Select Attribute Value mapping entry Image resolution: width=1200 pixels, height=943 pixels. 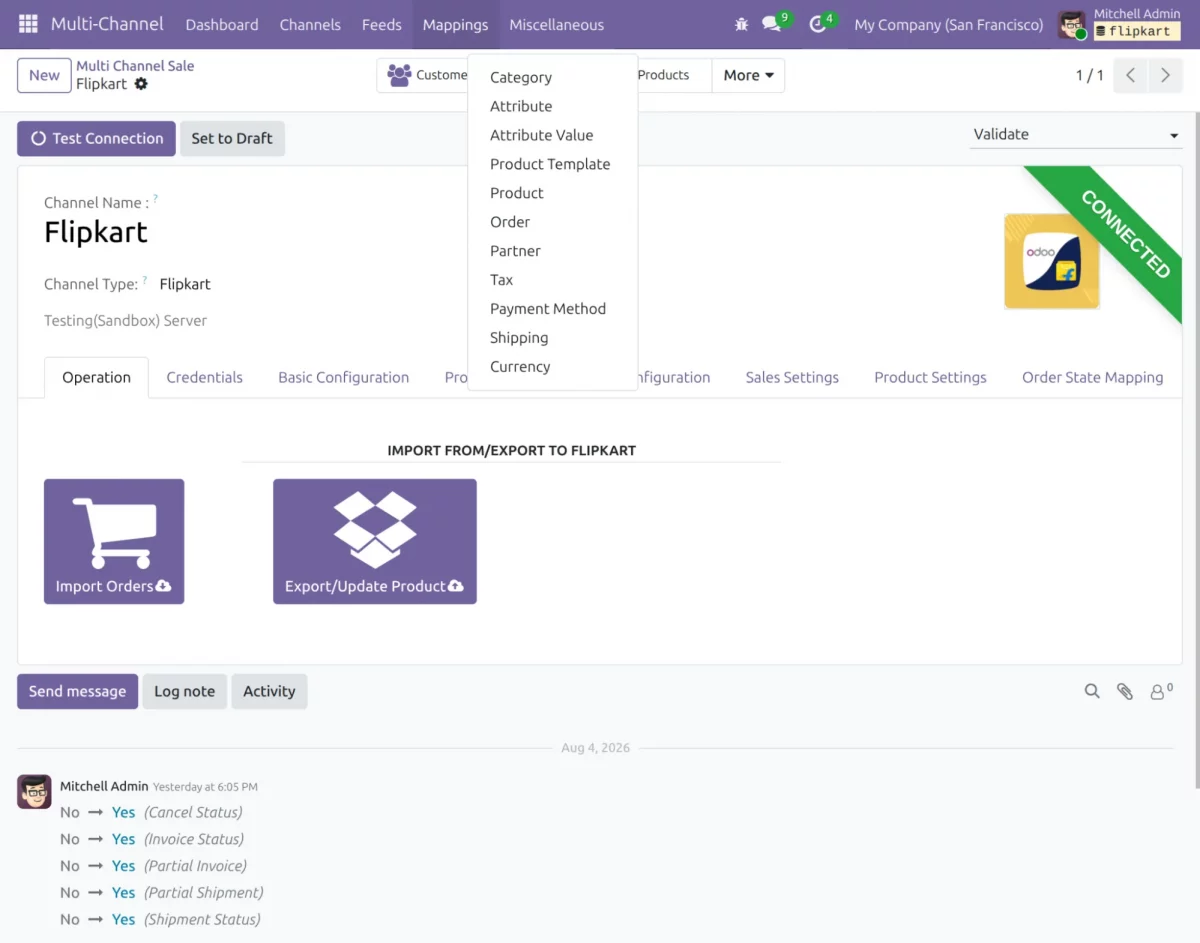click(x=552, y=135)
